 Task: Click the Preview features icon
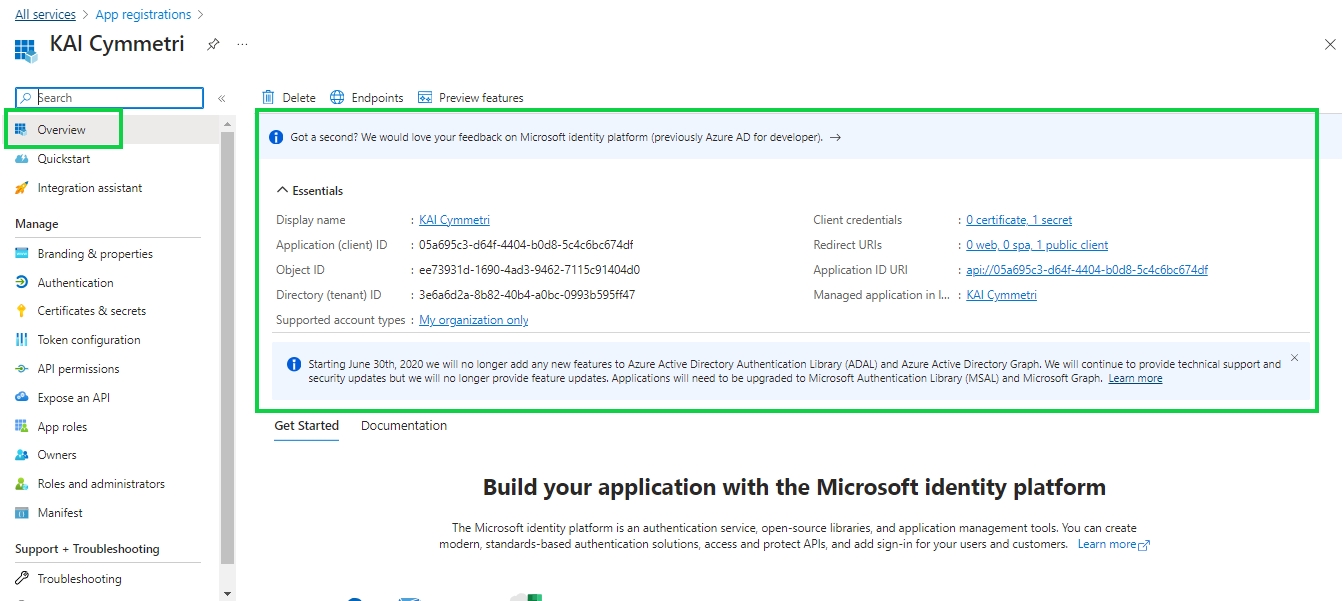point(425,98)
